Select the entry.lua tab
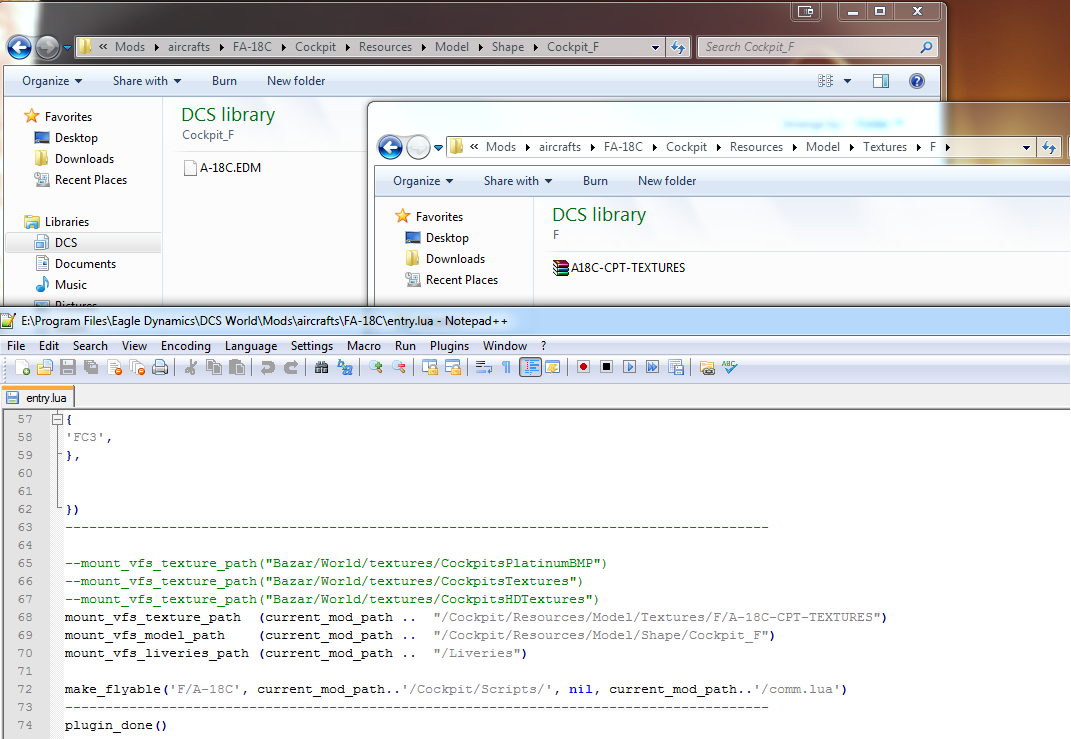This screenshot has width=1071, height=739. click(x=38, y=398)
